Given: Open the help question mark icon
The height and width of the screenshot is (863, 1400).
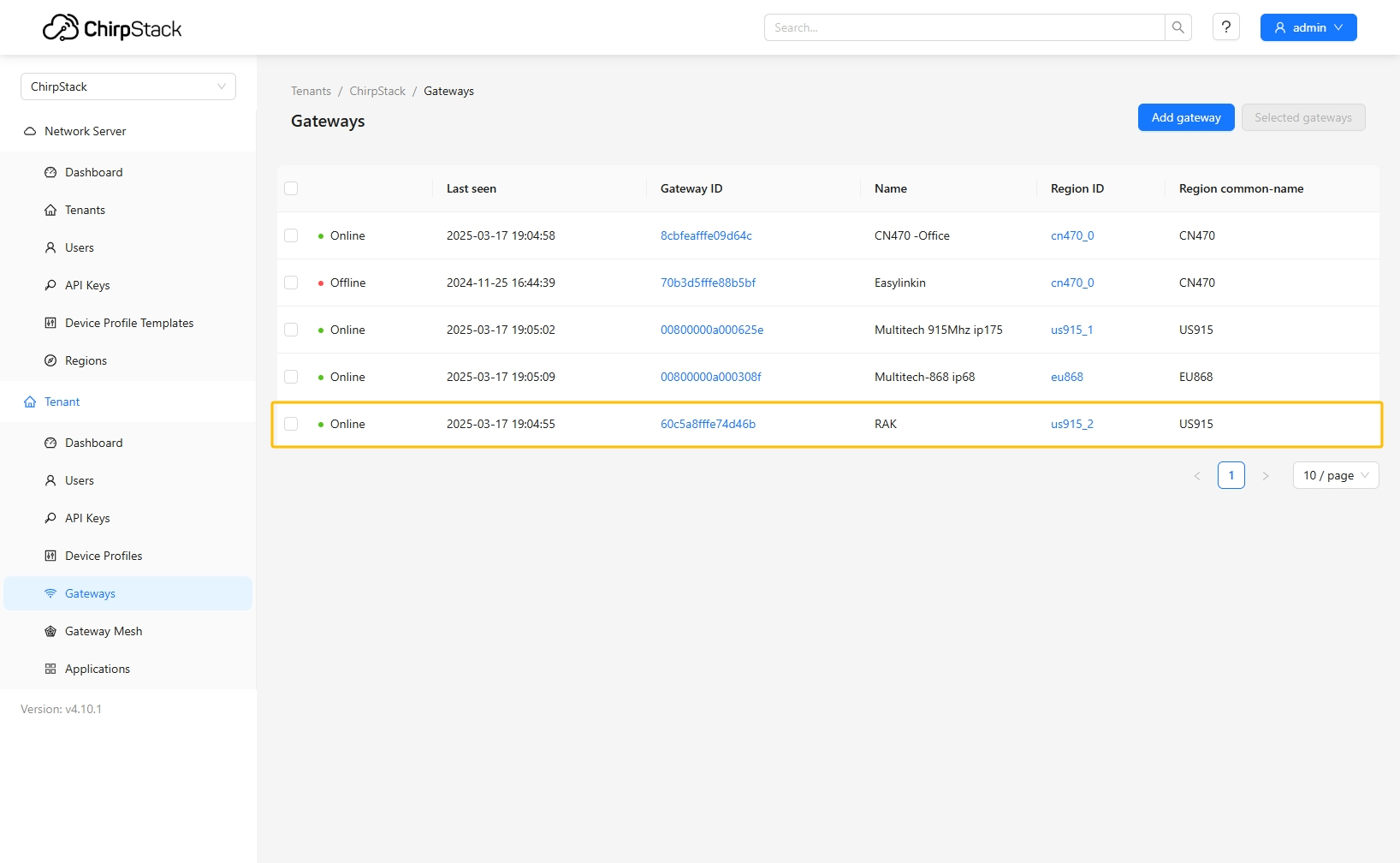Looking at the screenshot, I should 1225,27.
